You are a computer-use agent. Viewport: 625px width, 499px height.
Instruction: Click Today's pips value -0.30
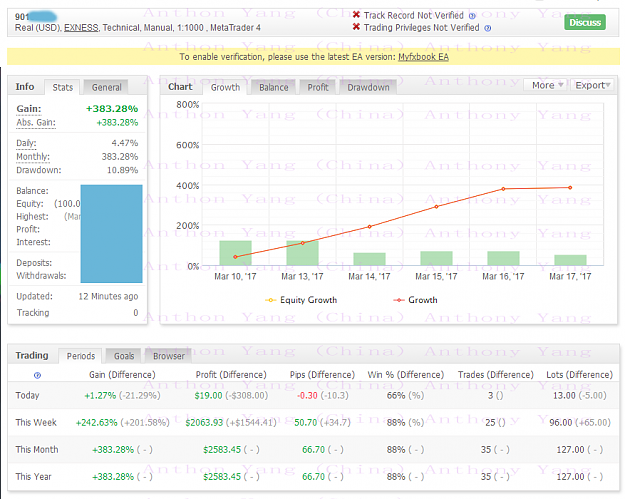coord(307,396)
